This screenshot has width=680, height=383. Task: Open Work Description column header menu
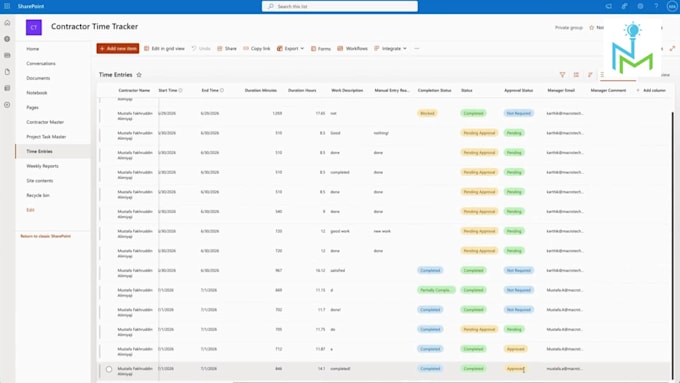click(347, 90)
